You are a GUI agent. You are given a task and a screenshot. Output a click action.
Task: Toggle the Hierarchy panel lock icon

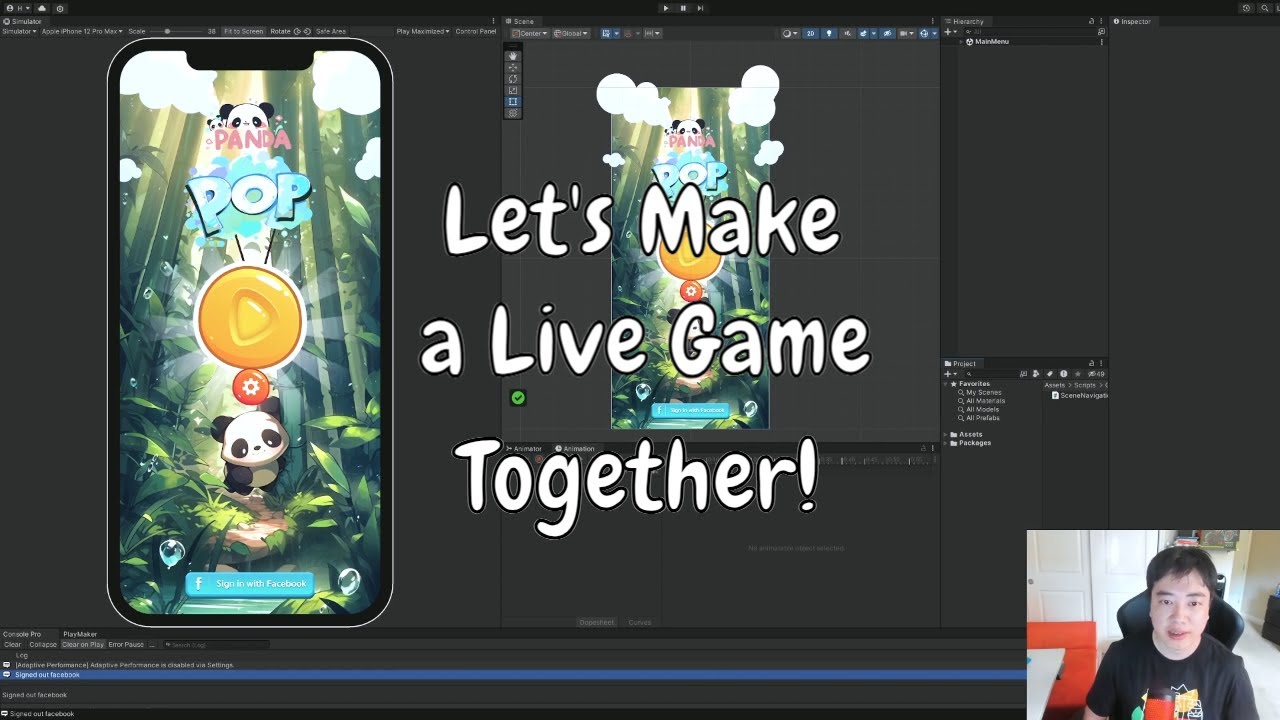tap(1091, 21)
